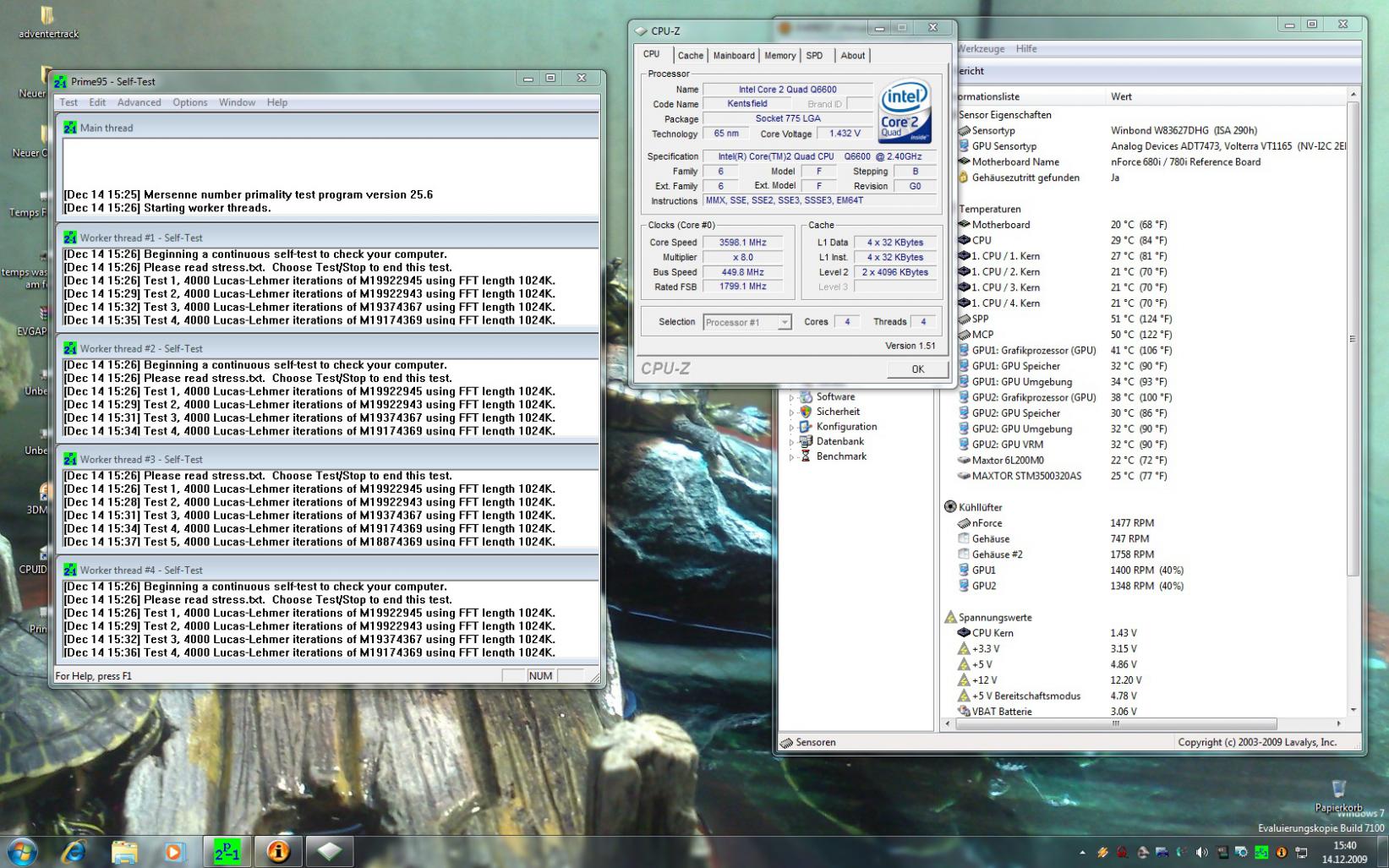Open the Options menu in Prime95
This screenshot has height=868, width=1389.
[190, 102]
